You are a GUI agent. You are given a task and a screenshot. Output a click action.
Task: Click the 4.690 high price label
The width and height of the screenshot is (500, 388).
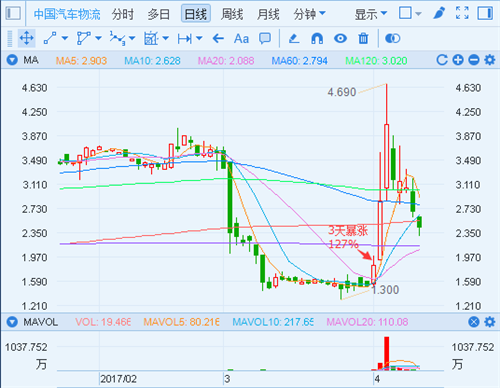pos(342,92)
